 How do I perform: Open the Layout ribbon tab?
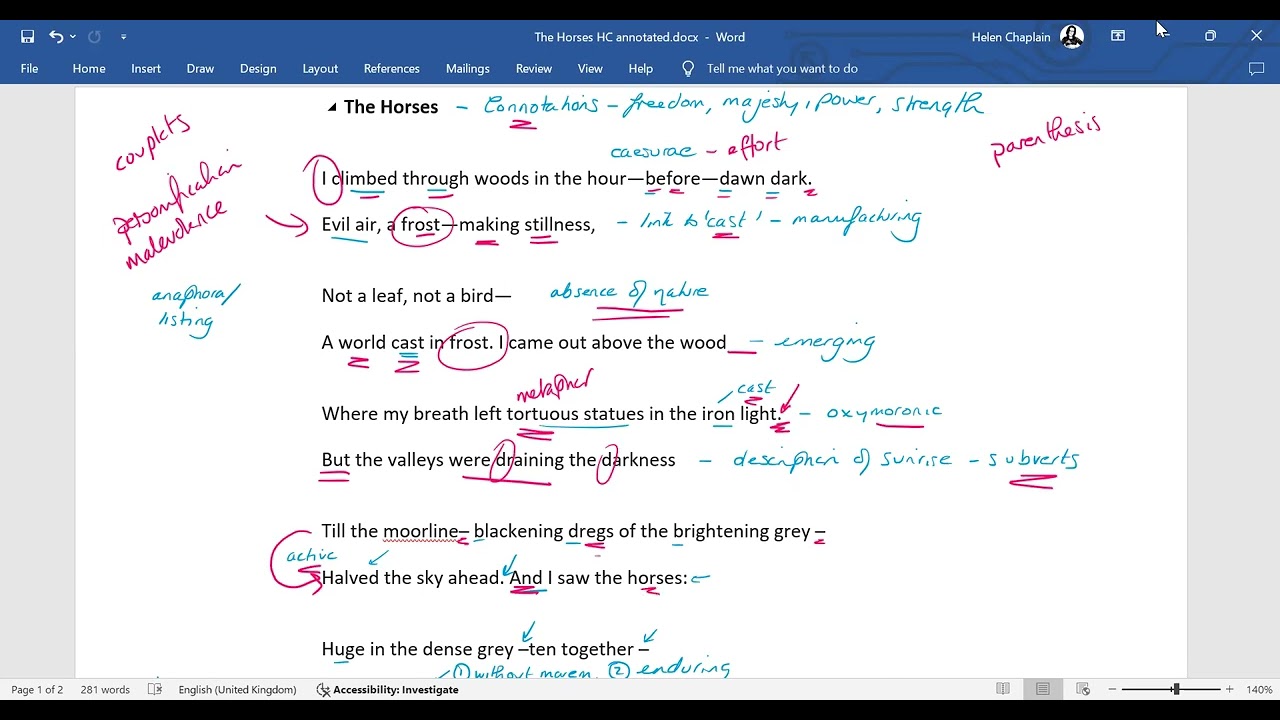[320, 69]
